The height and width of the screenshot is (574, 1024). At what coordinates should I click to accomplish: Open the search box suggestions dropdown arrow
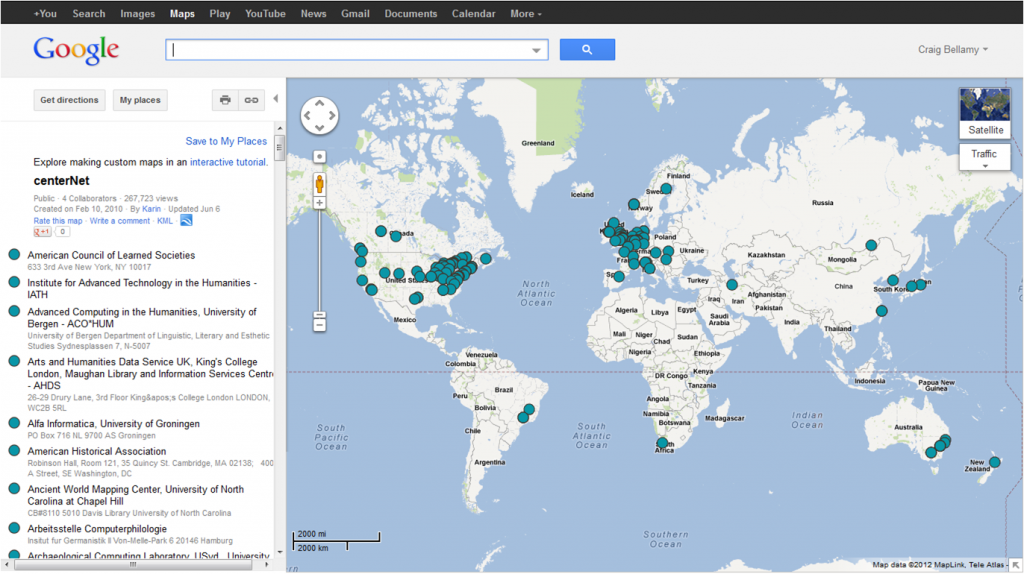[536, 50]
